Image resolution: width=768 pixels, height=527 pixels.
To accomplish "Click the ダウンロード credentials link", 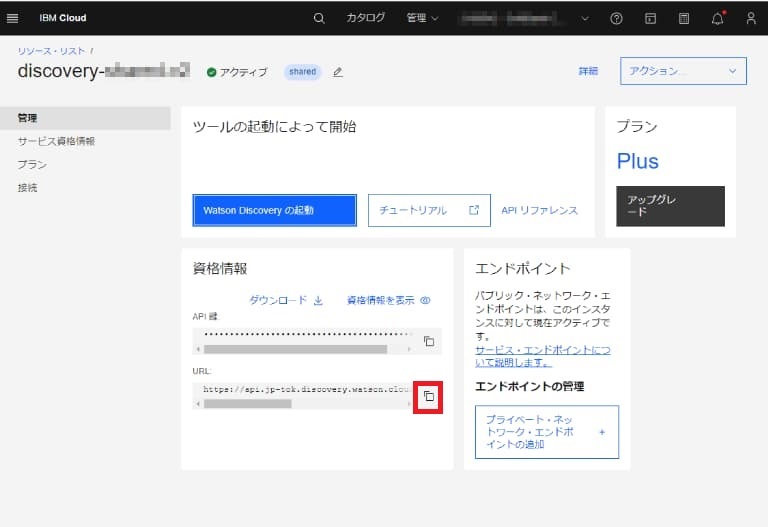I will 286,300.
